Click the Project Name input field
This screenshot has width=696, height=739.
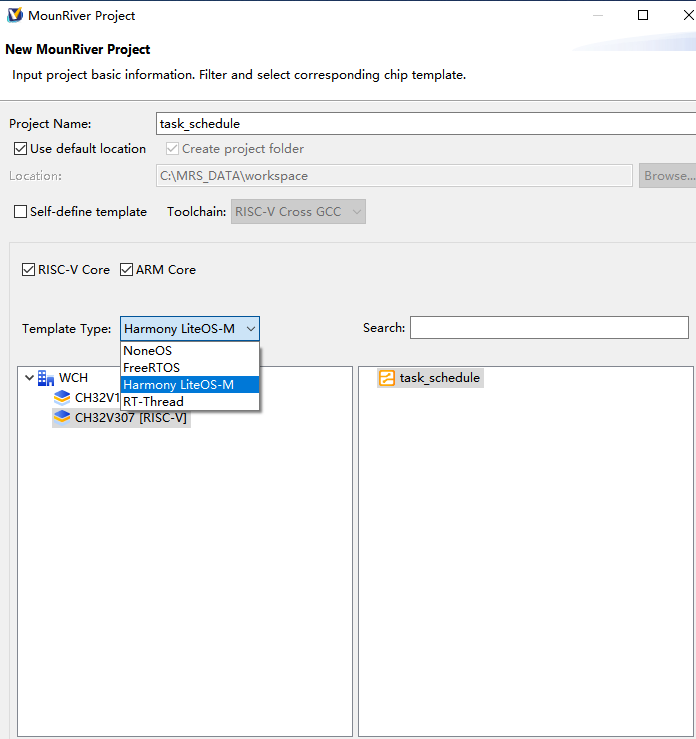pos(426,124)
